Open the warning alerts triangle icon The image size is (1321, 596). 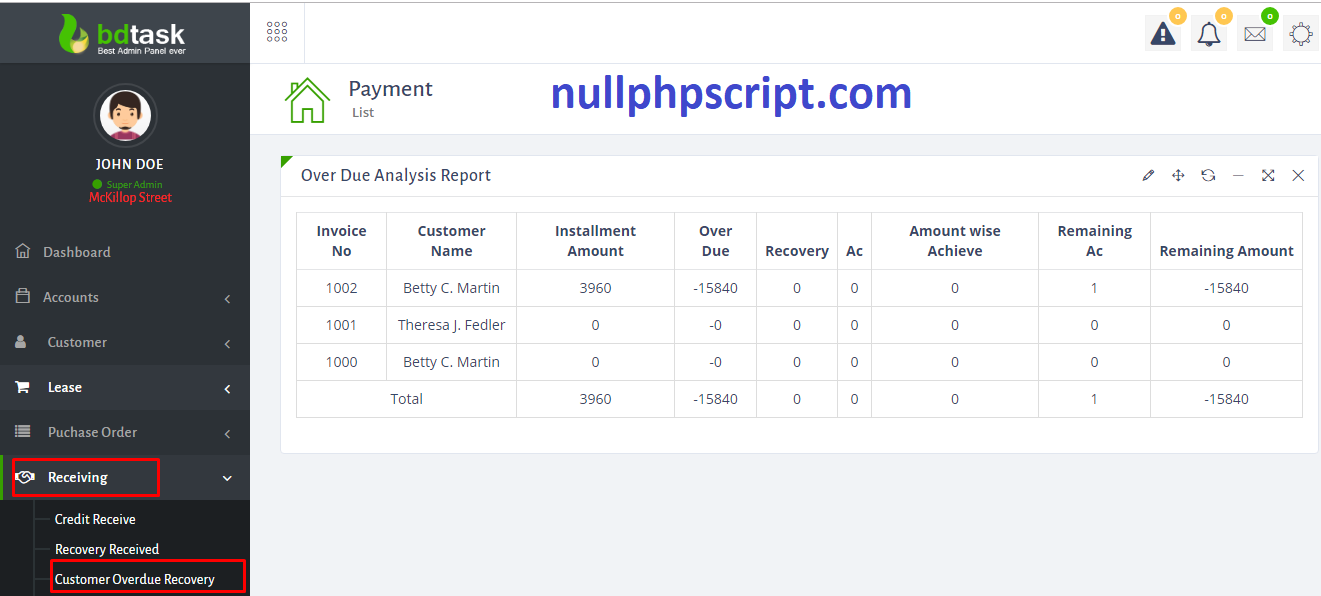[1162, 34]
